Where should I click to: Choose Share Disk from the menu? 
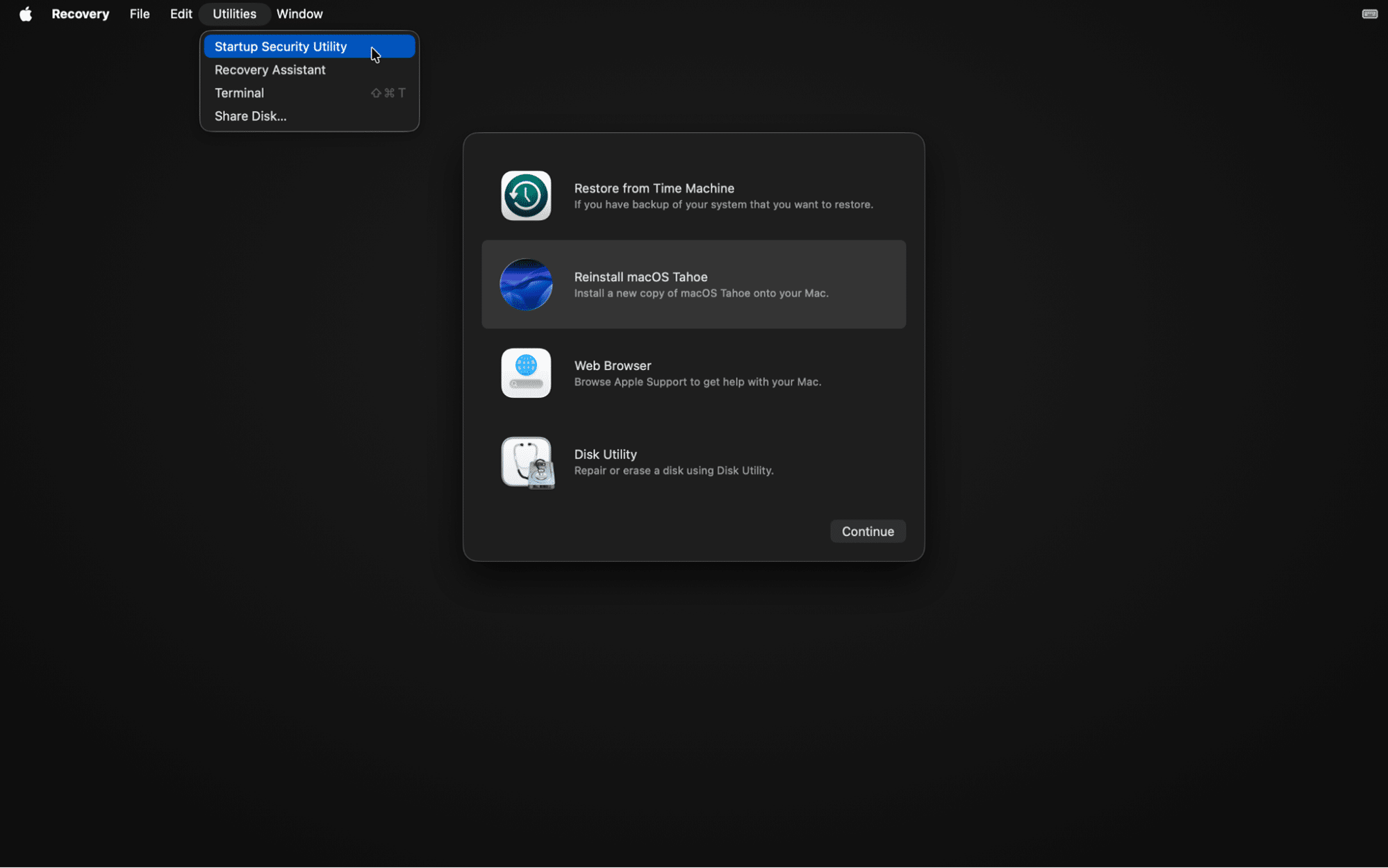coord(250,116)
